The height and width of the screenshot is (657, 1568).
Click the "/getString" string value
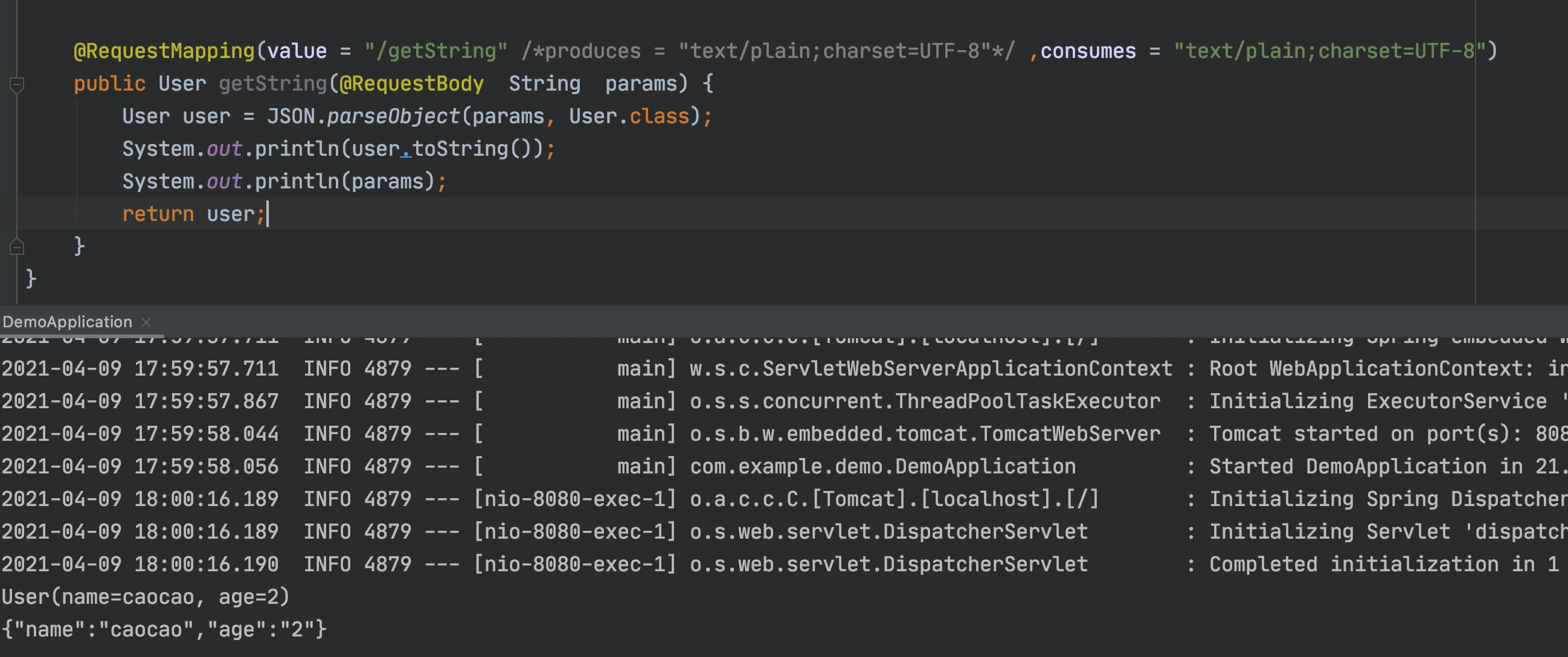[x=435, y=51]
